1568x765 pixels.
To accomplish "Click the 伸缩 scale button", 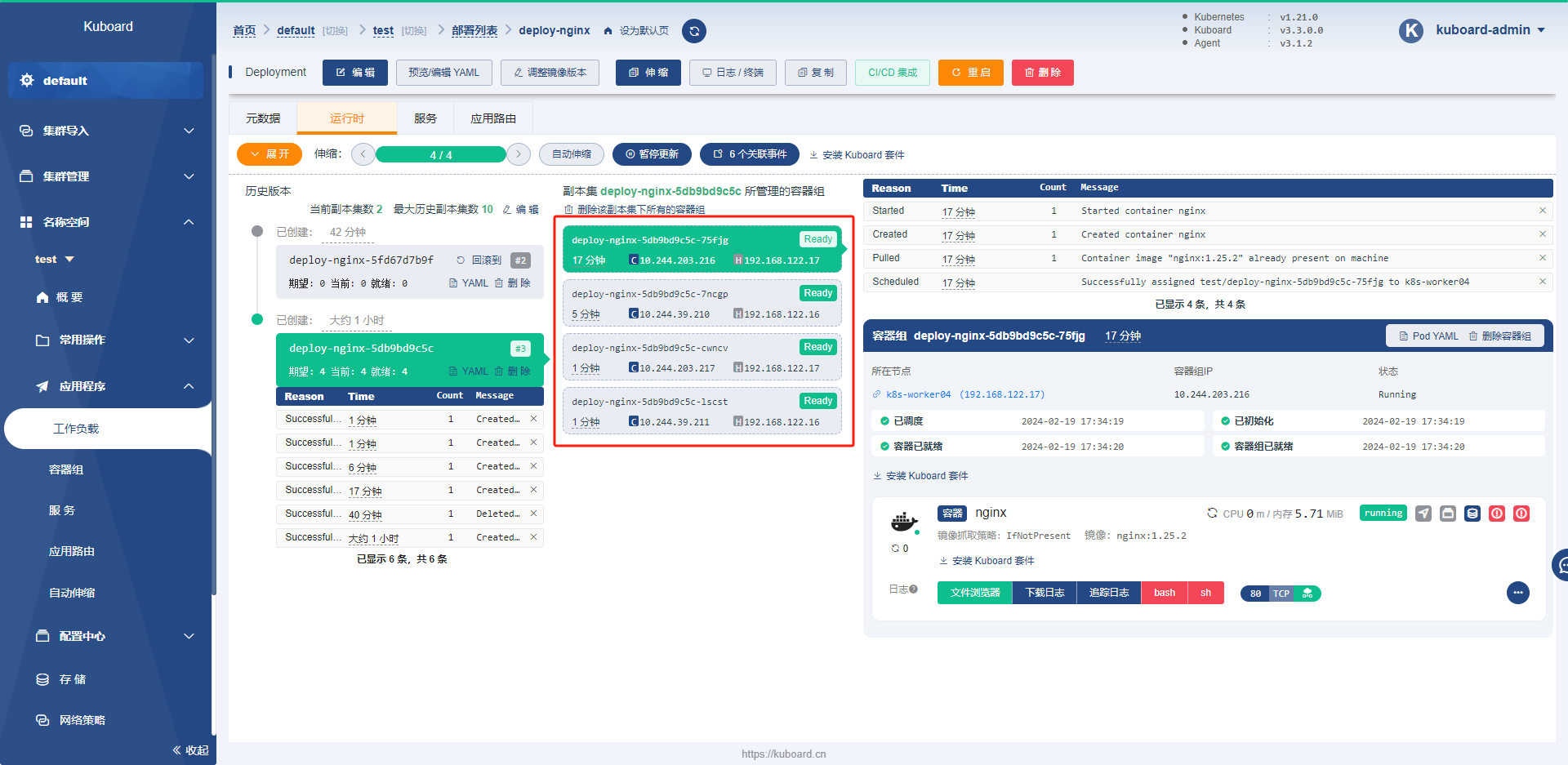I will [648, 73].
